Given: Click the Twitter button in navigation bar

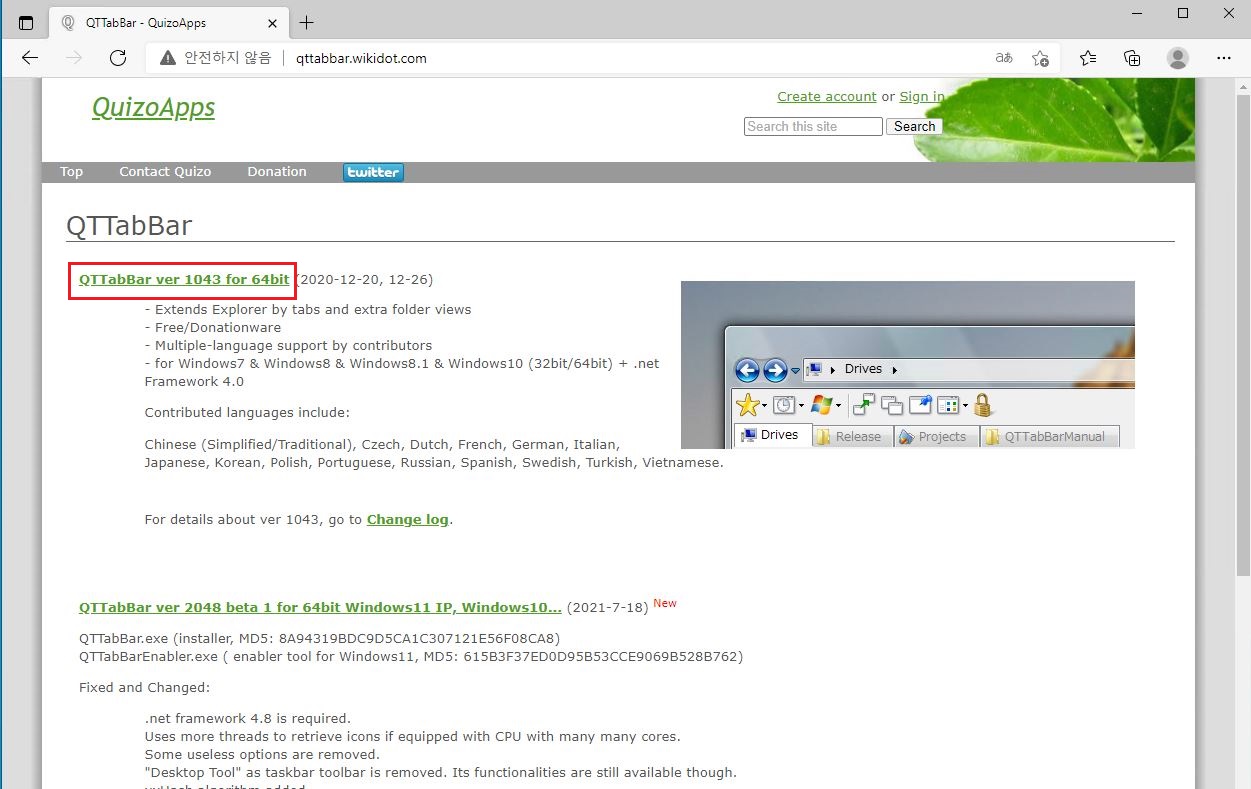Looking at the screenshot, I should 373,172.
